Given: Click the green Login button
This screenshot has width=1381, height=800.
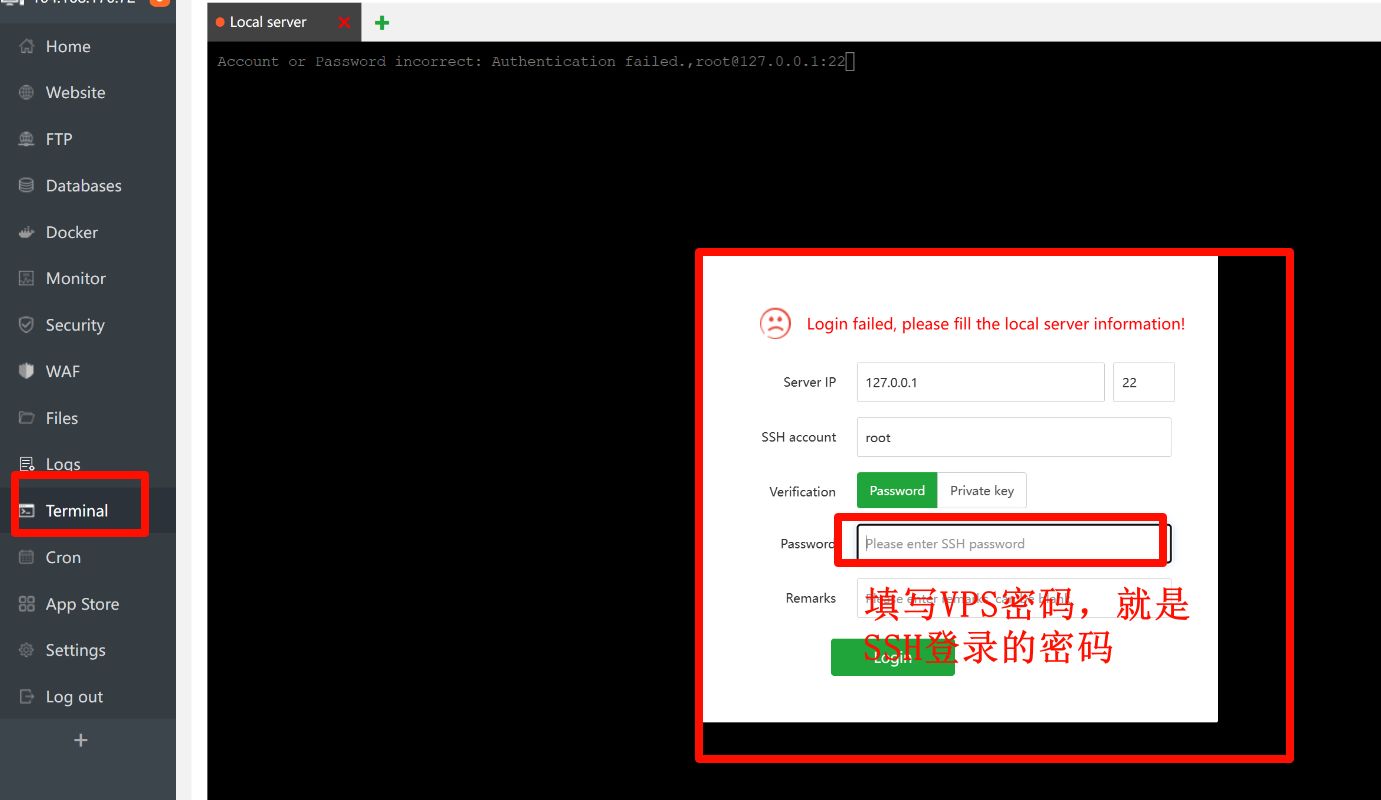Looking at the screenshot, I should point(892,657).
